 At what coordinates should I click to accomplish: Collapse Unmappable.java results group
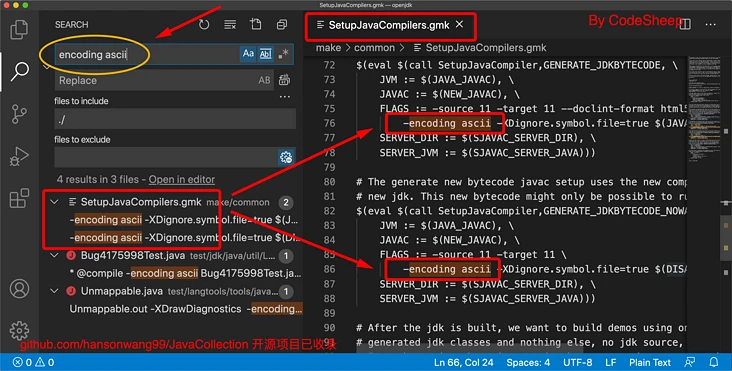(x=55, y=291)
